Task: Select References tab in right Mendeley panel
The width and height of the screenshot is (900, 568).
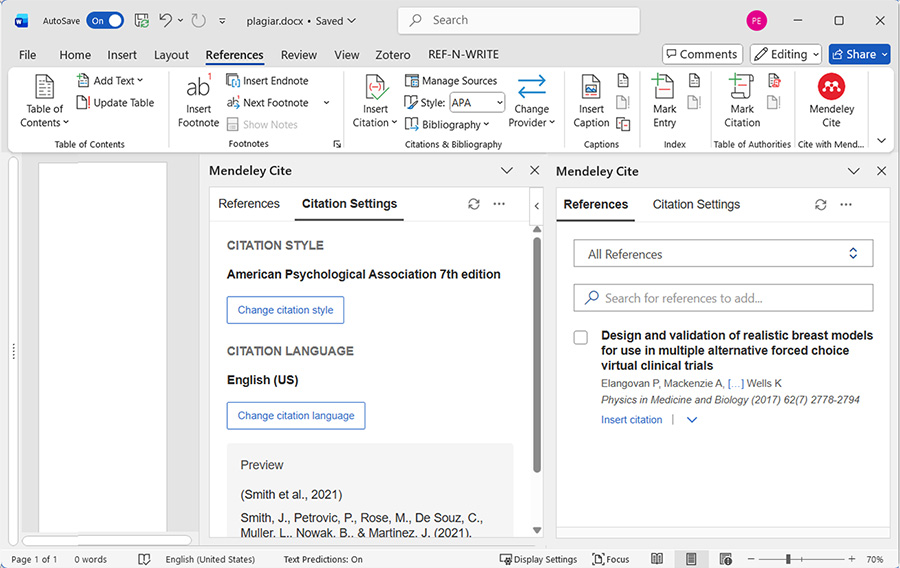Action: 595,204
